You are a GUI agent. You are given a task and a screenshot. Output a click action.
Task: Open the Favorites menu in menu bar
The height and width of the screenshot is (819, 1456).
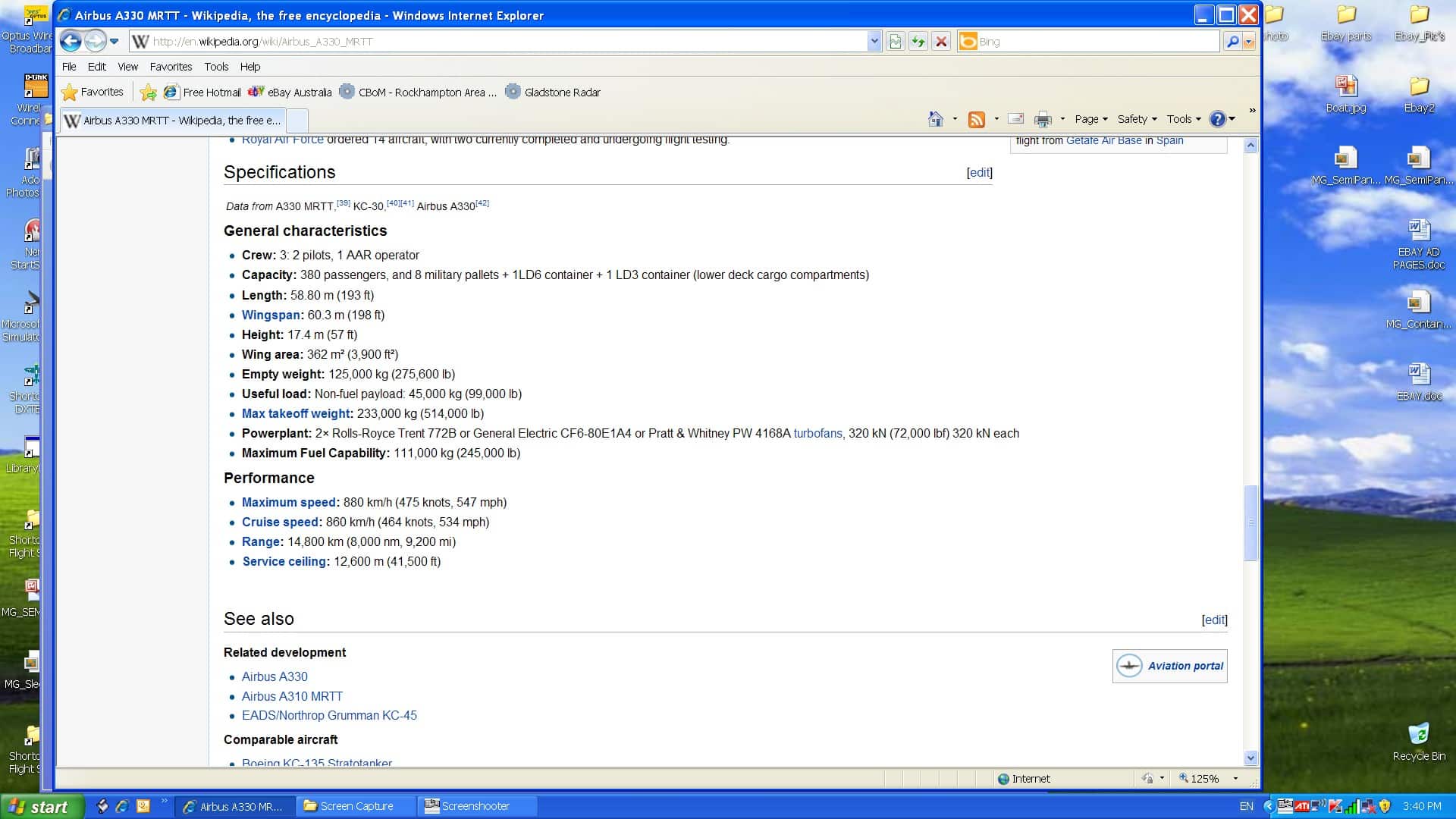click(x=171, y=67)
